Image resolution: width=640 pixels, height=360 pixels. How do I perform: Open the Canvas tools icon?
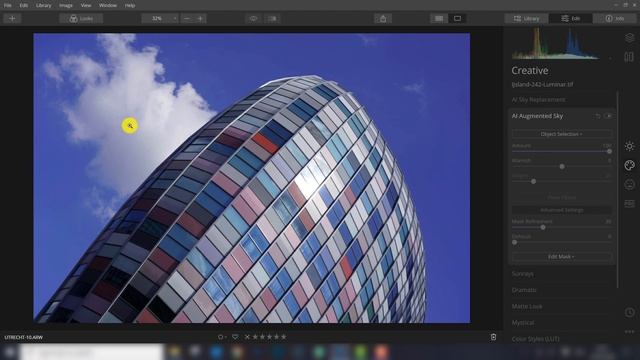(x=629, y=57)
